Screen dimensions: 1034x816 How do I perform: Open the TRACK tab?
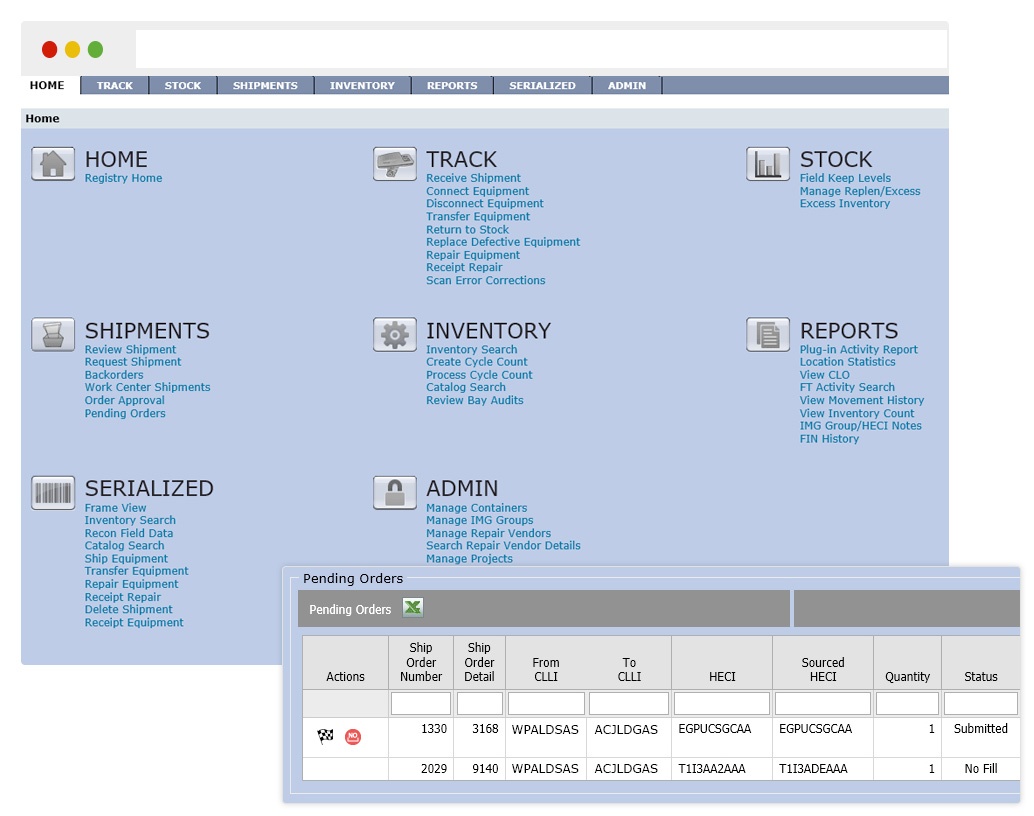point(115,85)
